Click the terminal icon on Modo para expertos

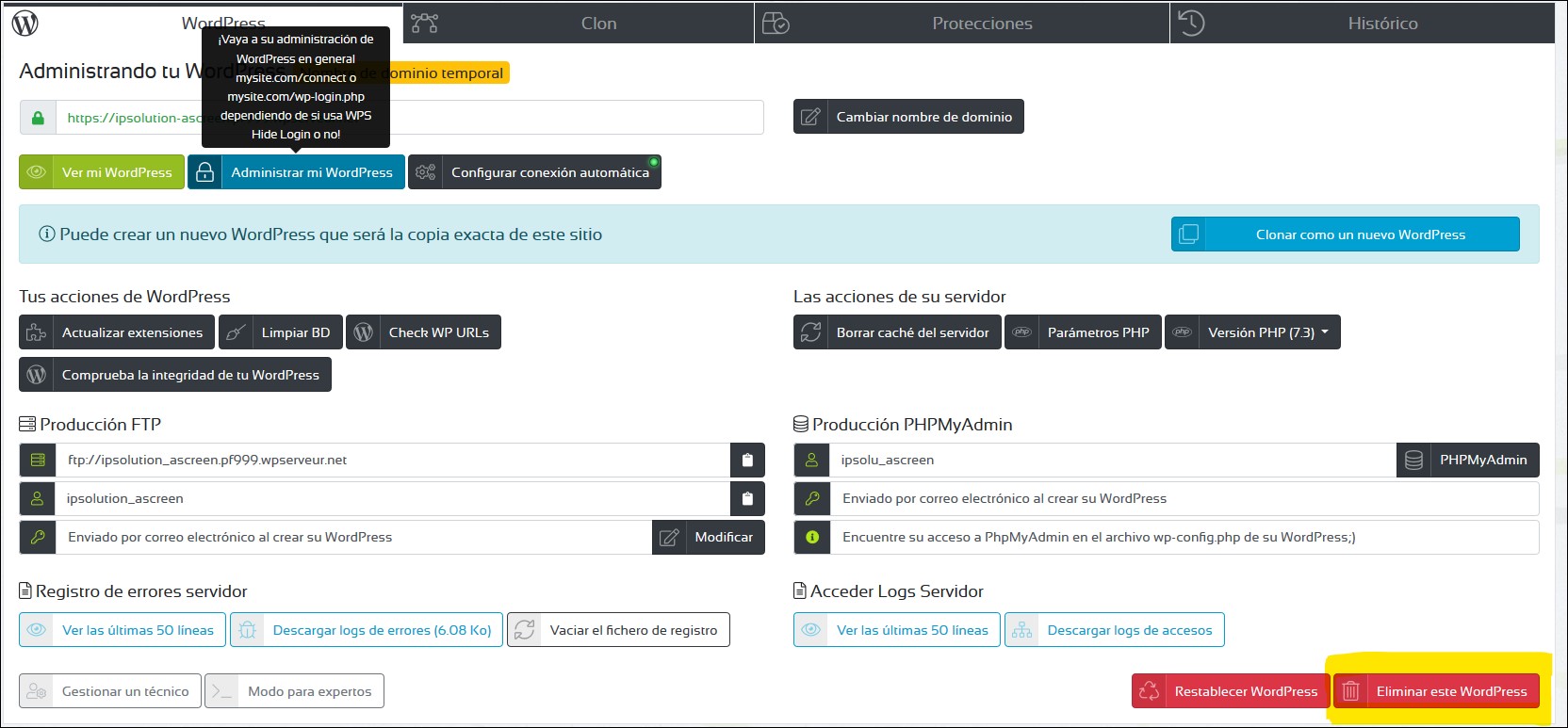tap(221, 691)
